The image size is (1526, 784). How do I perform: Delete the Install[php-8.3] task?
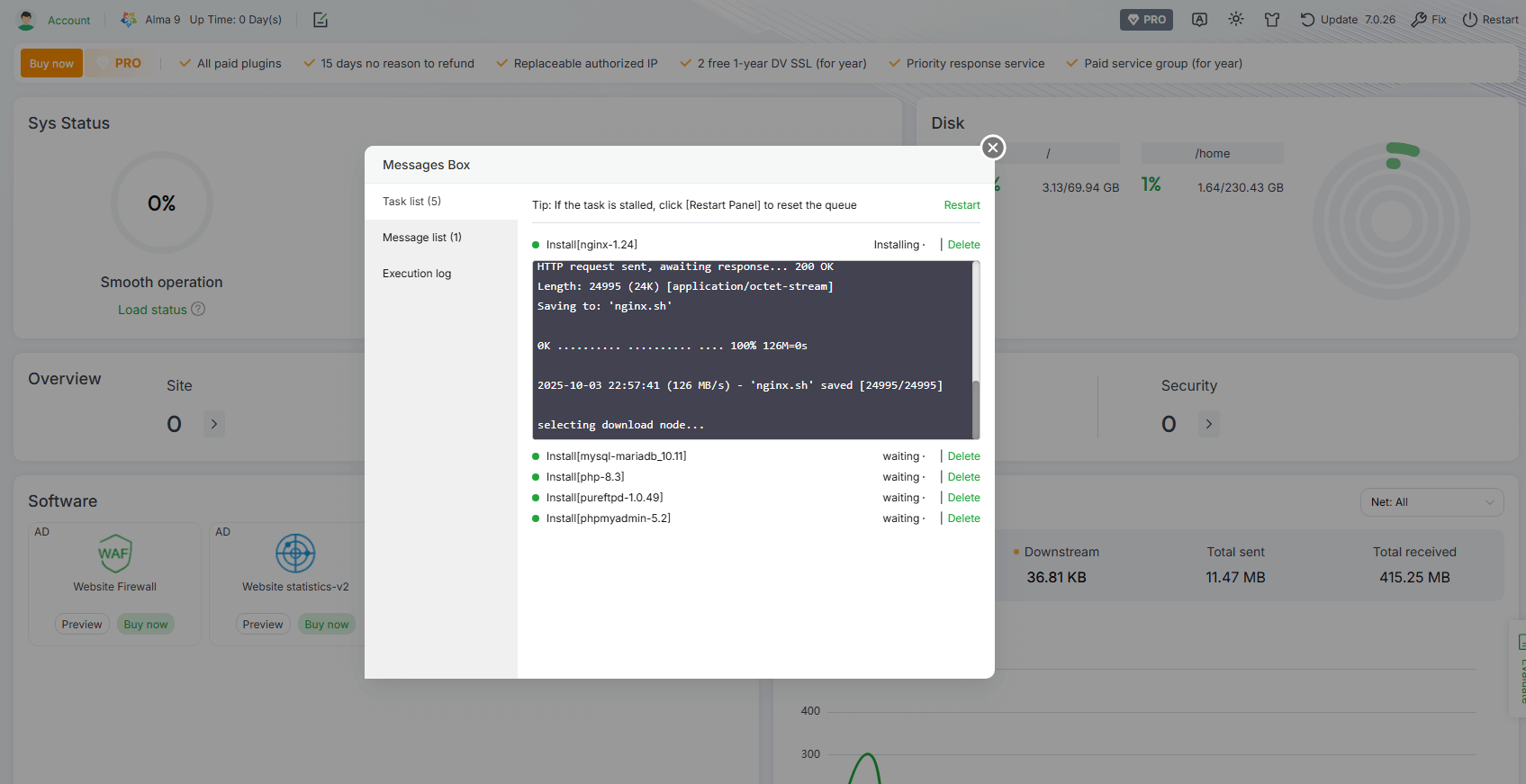[x=963, y=477]
